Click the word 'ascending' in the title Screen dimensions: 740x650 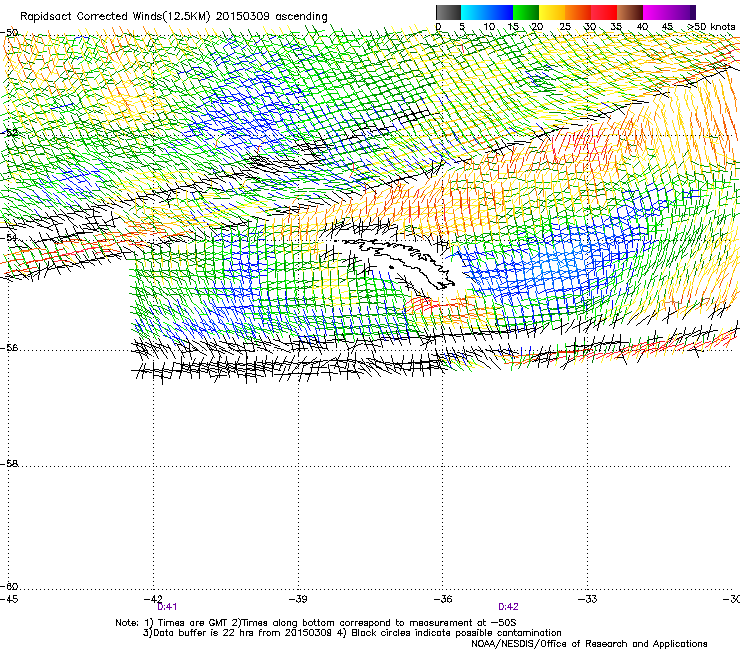(301, 17)
